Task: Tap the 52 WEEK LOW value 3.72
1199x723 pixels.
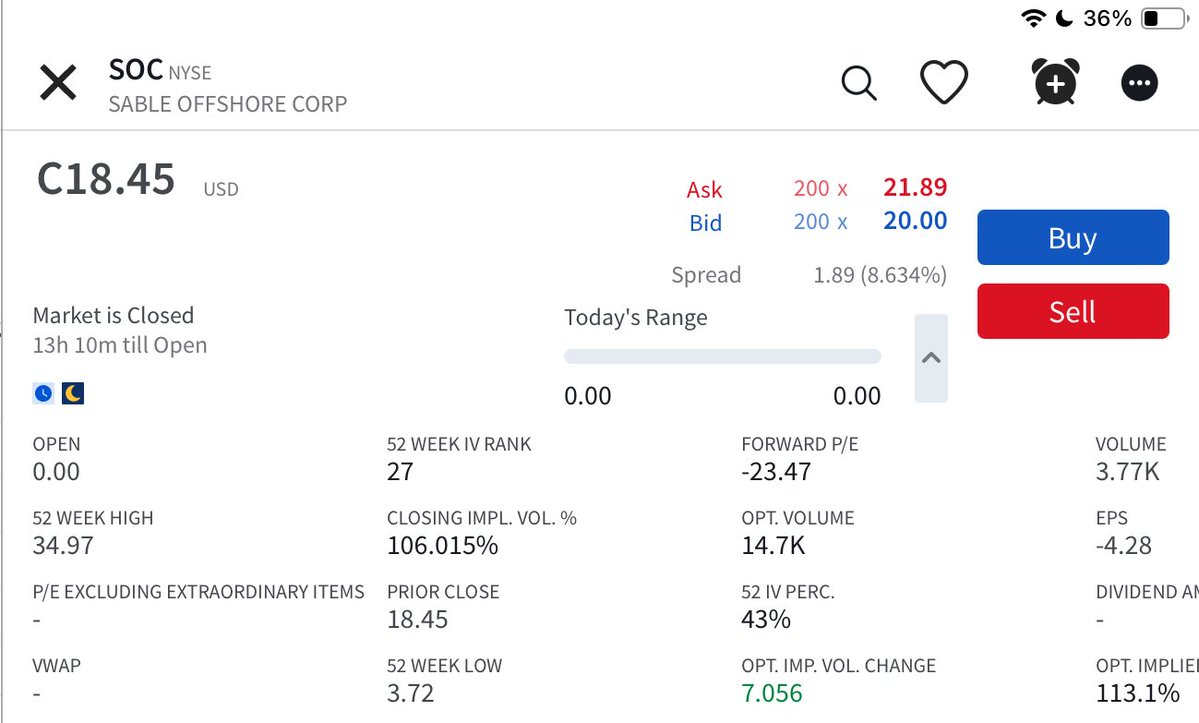Action: tap(411, 692)
